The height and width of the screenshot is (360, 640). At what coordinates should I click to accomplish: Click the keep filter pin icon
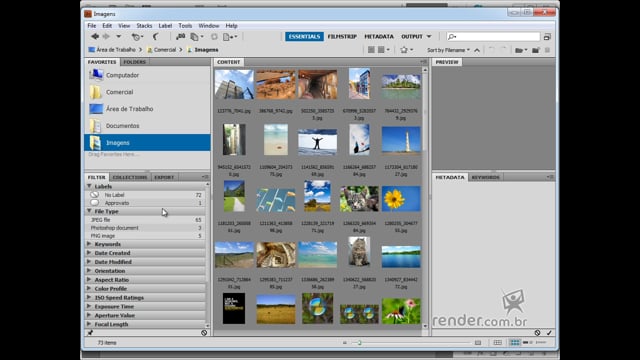90,333
